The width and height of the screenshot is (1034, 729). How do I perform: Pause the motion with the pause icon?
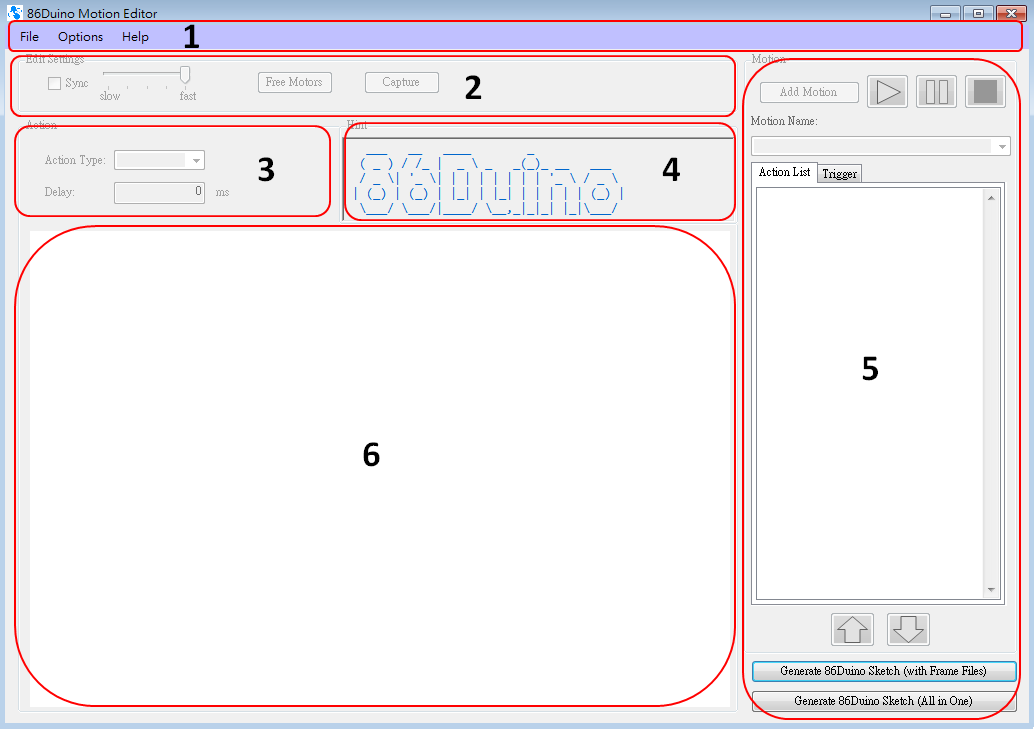pos(936,92)
